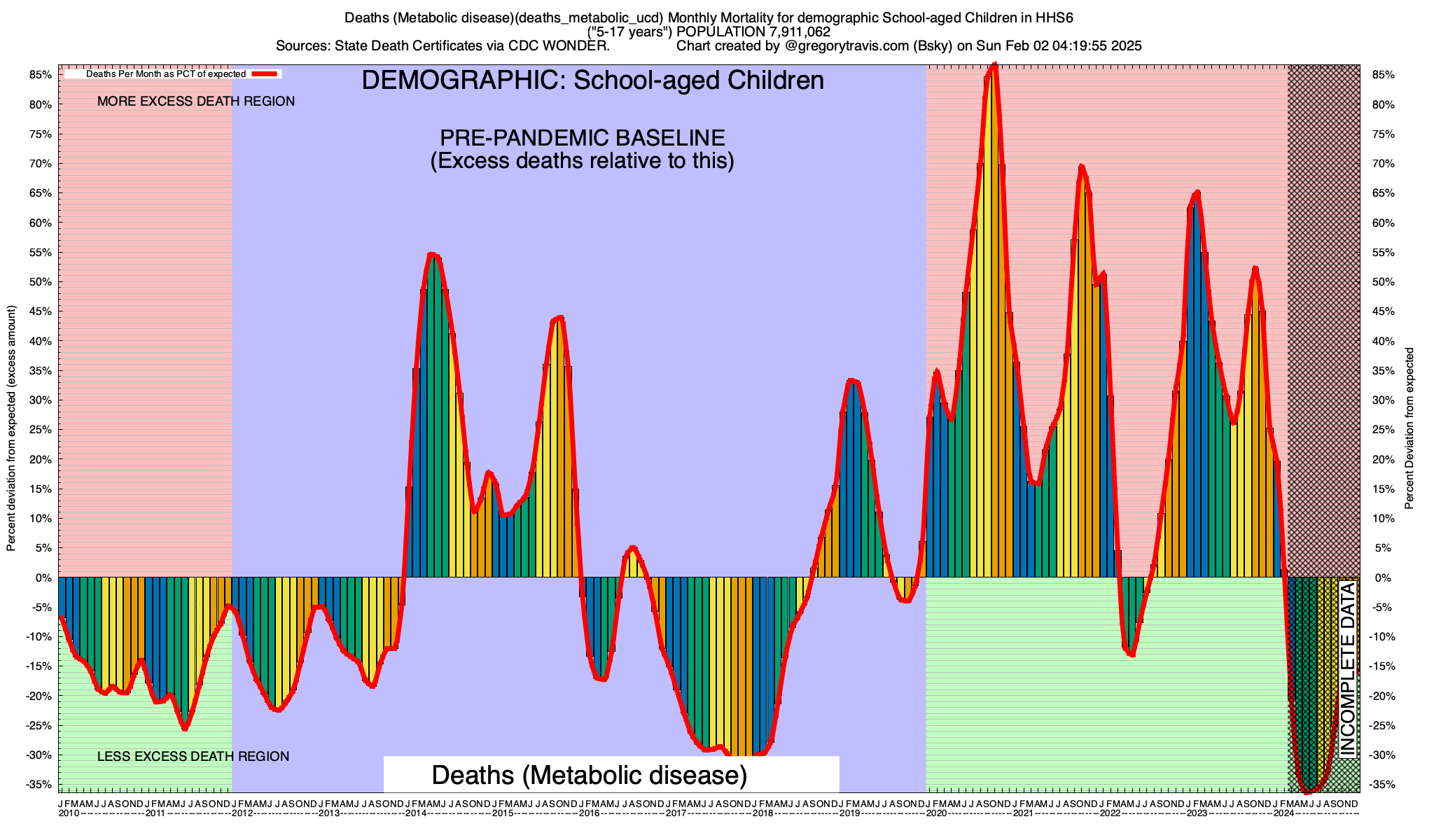Click the 'PRE-PANDEMIC BASELINE' label
Viewport: 1434px width, 840px height.
(582, 137)
